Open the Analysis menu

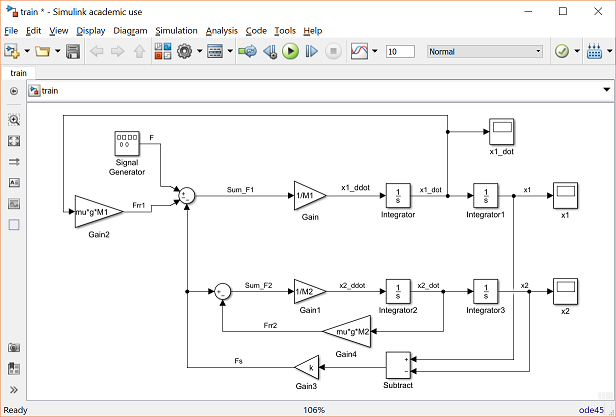point(222,31)
